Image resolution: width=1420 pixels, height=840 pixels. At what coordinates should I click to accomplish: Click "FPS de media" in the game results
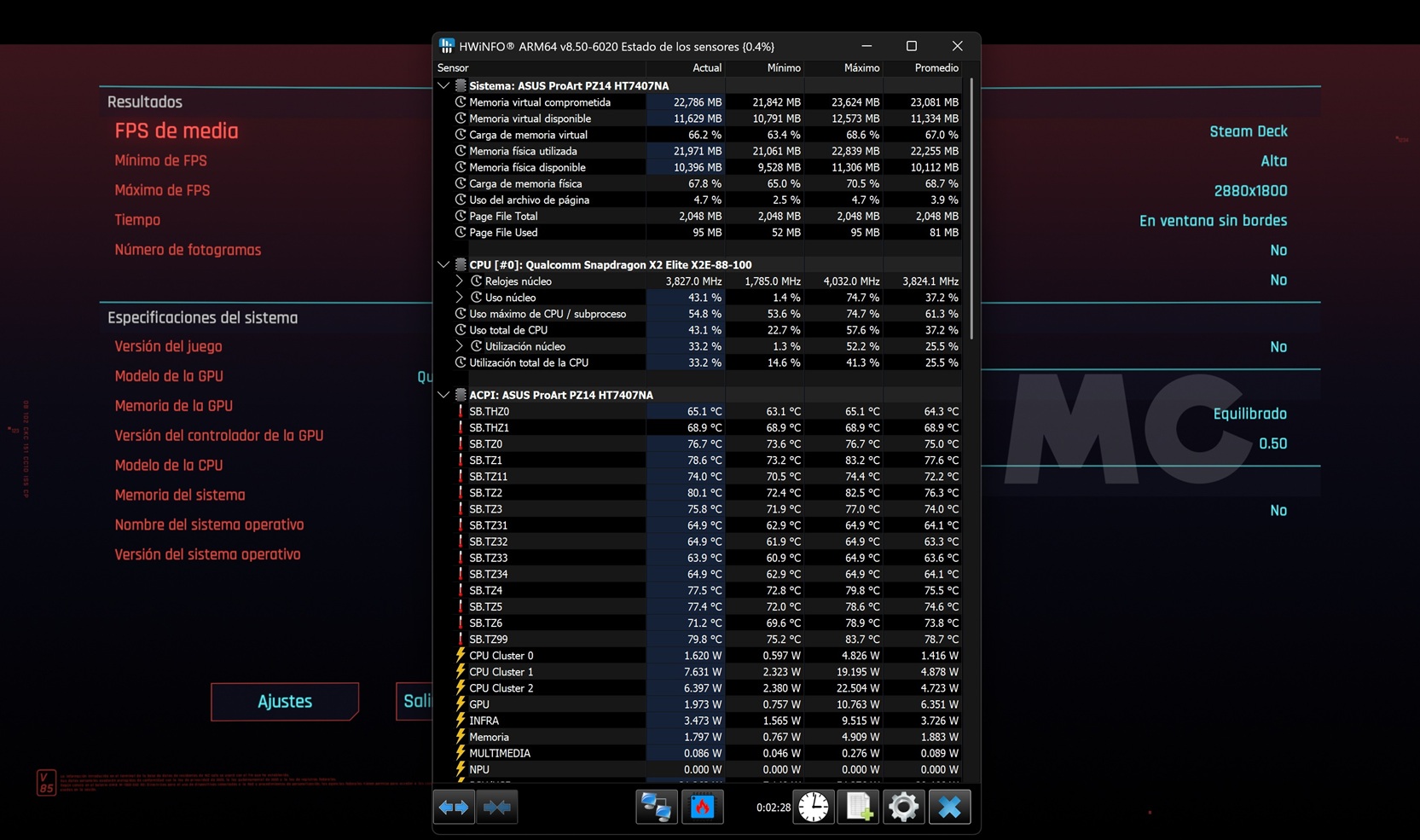[177, 130]
